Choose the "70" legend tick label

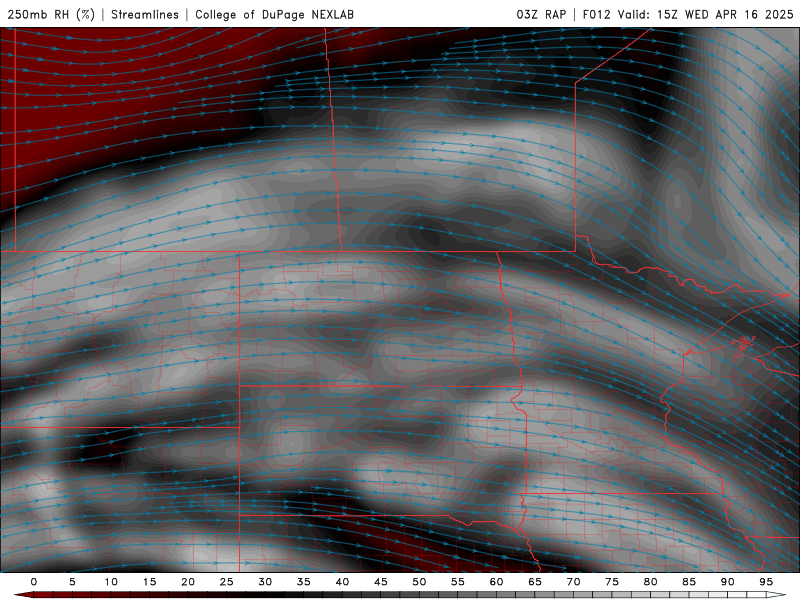(x=573, y=582)
